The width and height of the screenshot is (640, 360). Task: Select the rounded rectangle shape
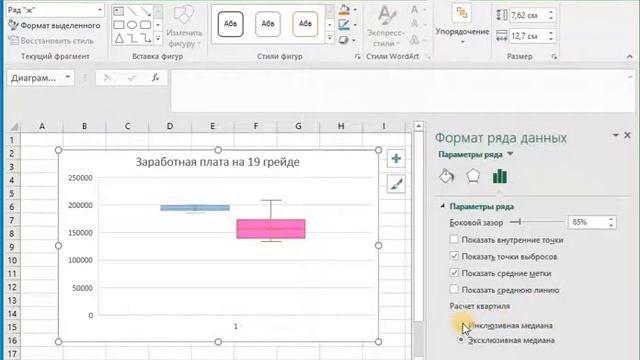tap(146, 25)
